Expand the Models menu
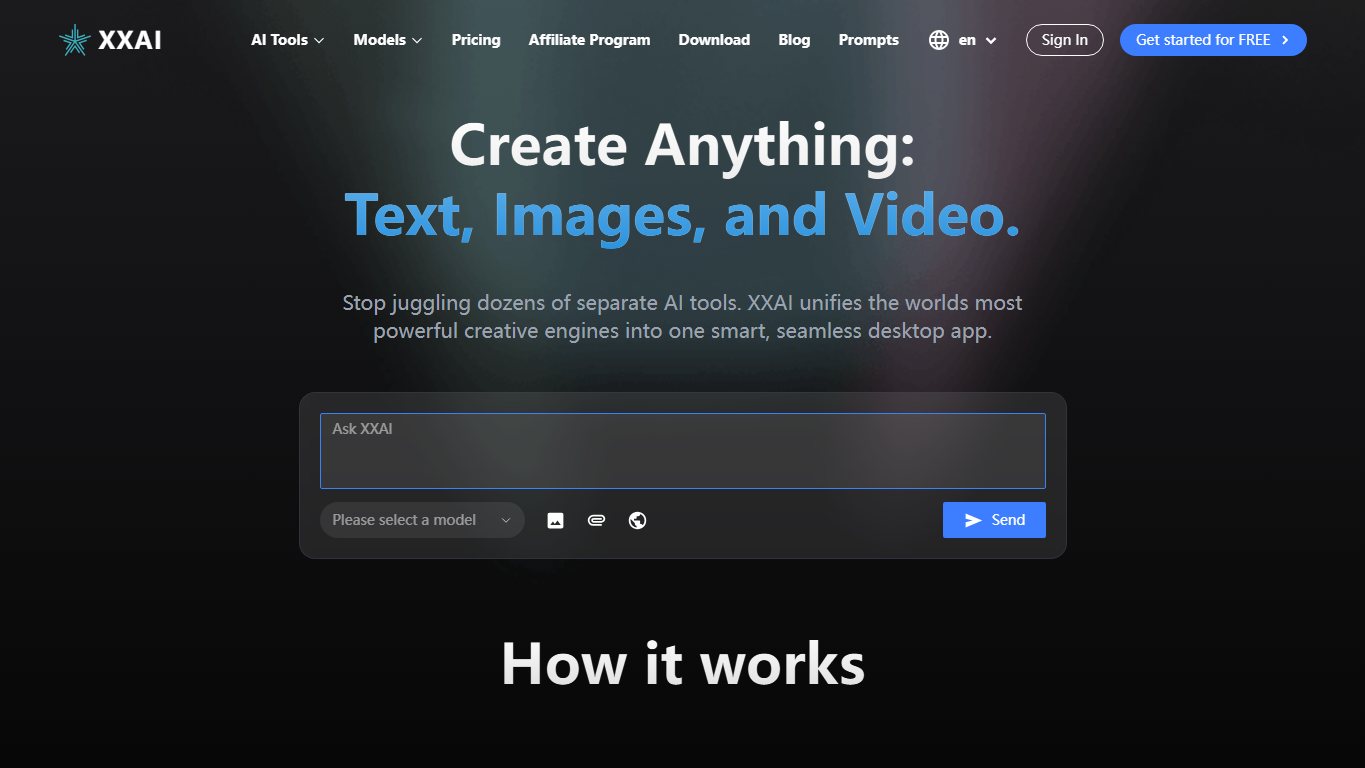1365x768 pixels. pos(388,40)
